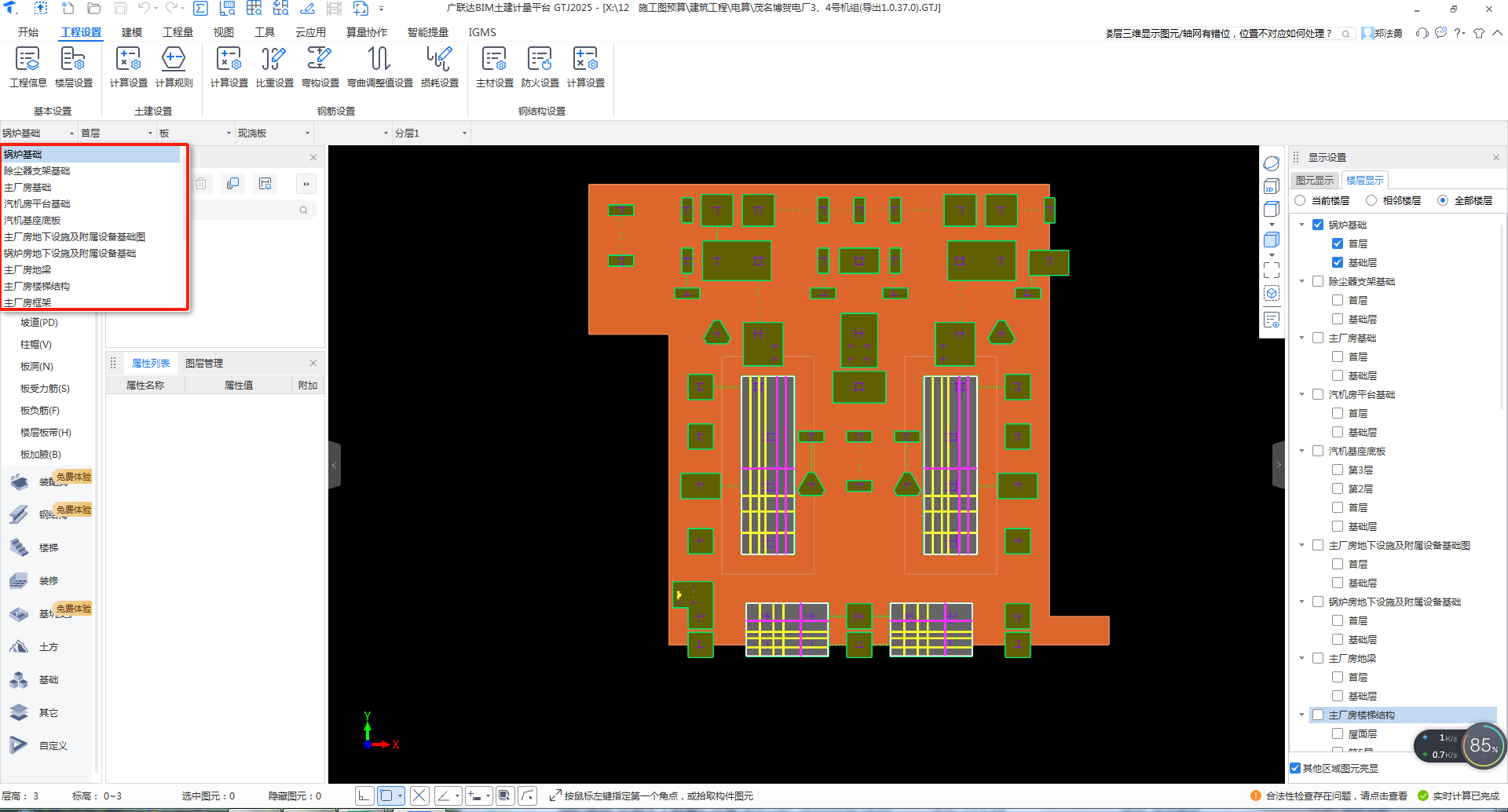Select the 装修 category in sidebar
This screenshot has height=812, width=1508.
pyautogui.click(x=49, y=581)
